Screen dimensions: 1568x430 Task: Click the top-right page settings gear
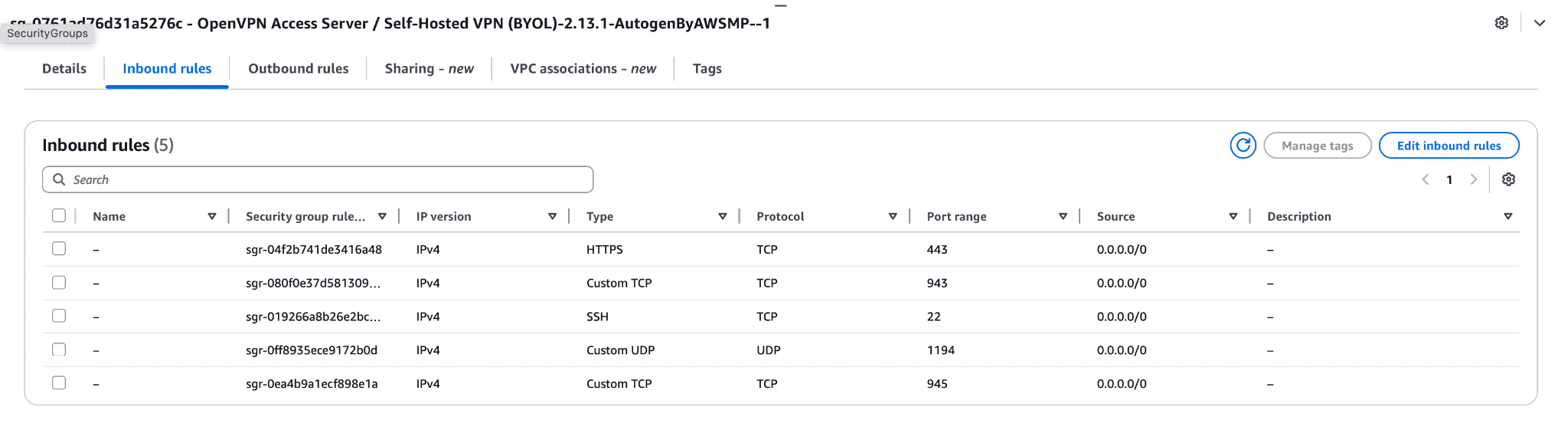(1501, 23)
